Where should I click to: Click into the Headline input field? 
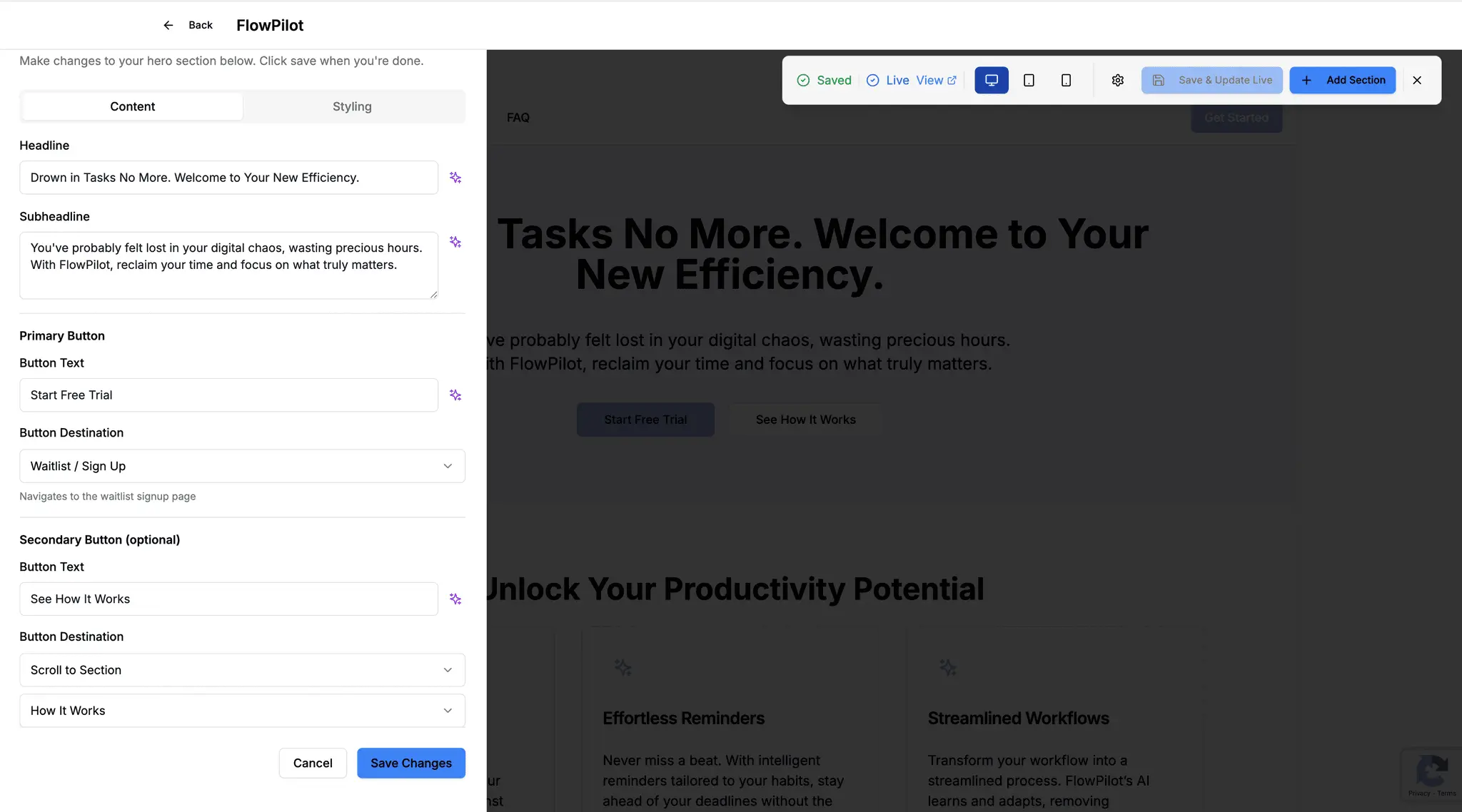click(228, 178)
